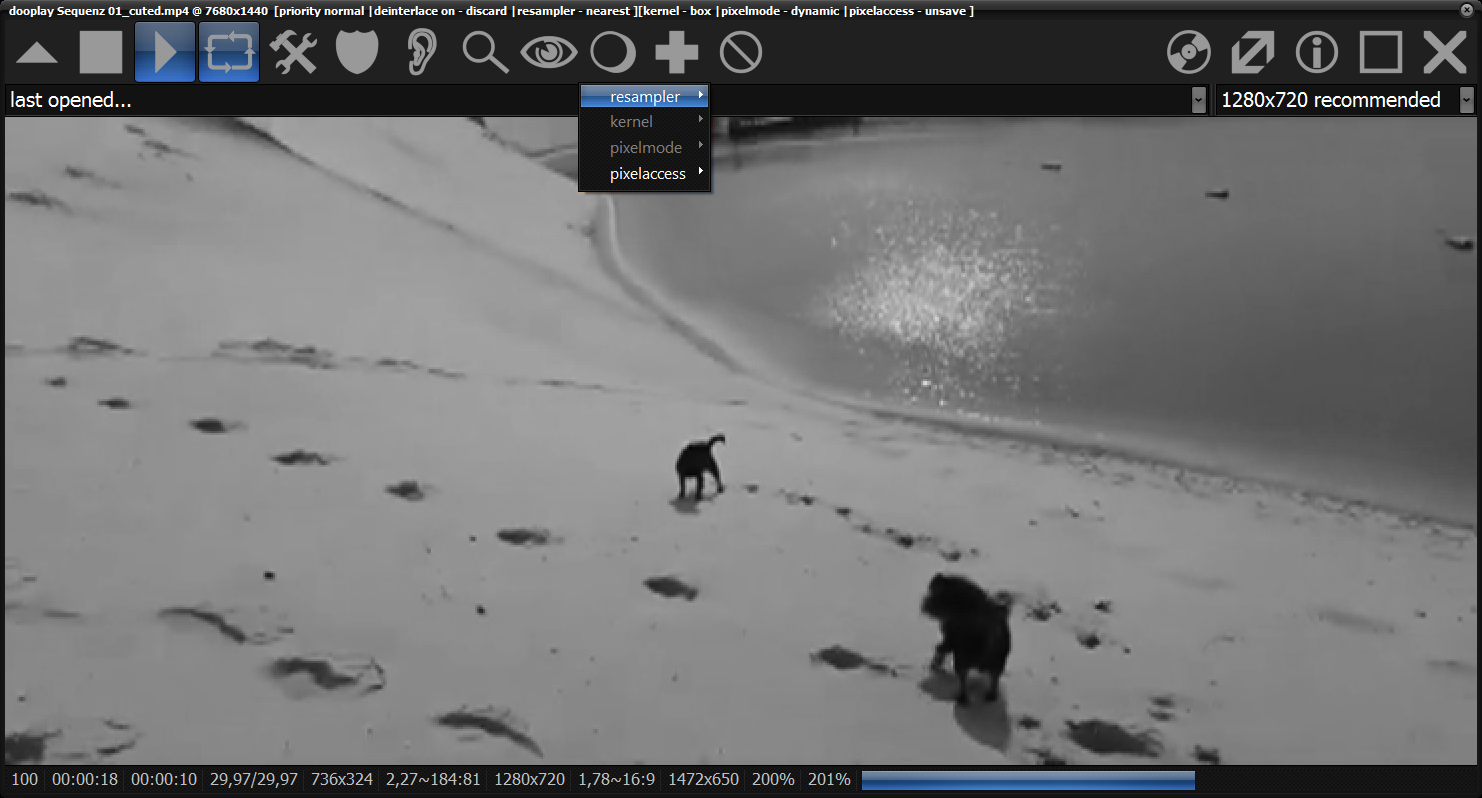Viewport: 1482px width, 798px height.
Task: Click the 200% zoom status field
Action: 773,780
